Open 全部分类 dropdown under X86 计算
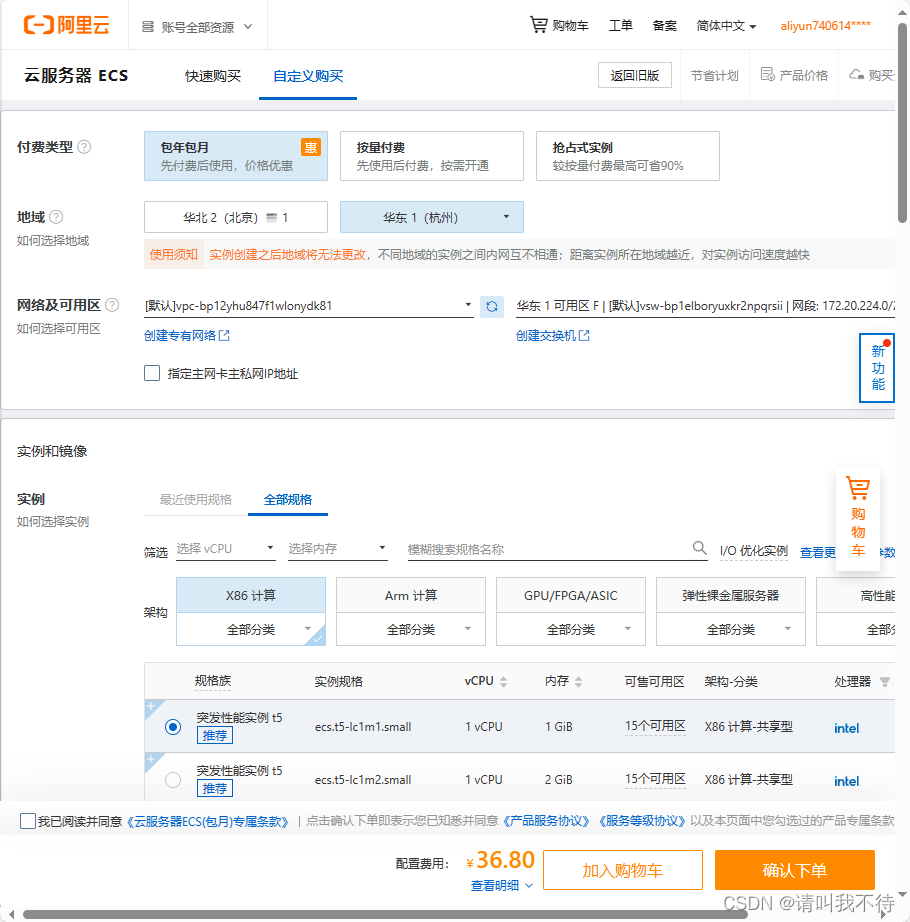 250,628
